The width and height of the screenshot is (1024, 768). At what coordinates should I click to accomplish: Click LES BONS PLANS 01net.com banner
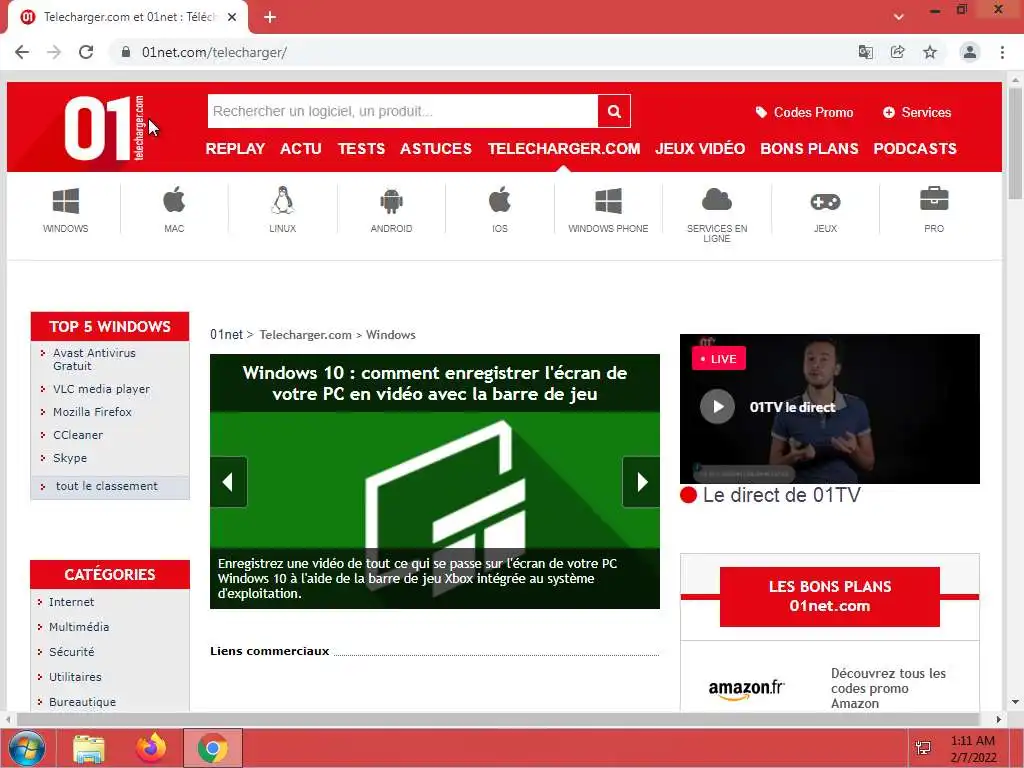click(829, 596)
